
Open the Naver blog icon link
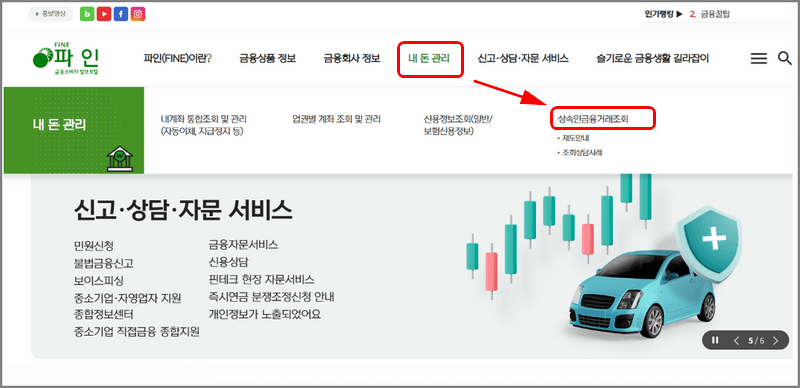click(87, 14)
